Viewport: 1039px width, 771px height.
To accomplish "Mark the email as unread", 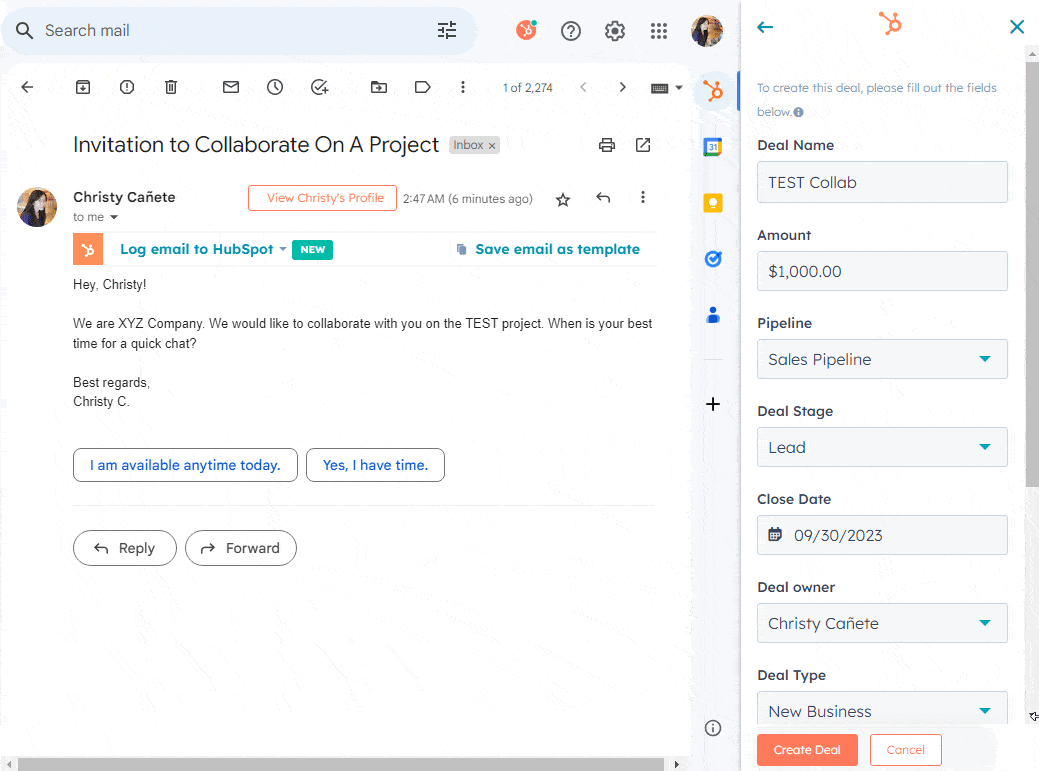I will pyautogui.click(x=231, y=87).
